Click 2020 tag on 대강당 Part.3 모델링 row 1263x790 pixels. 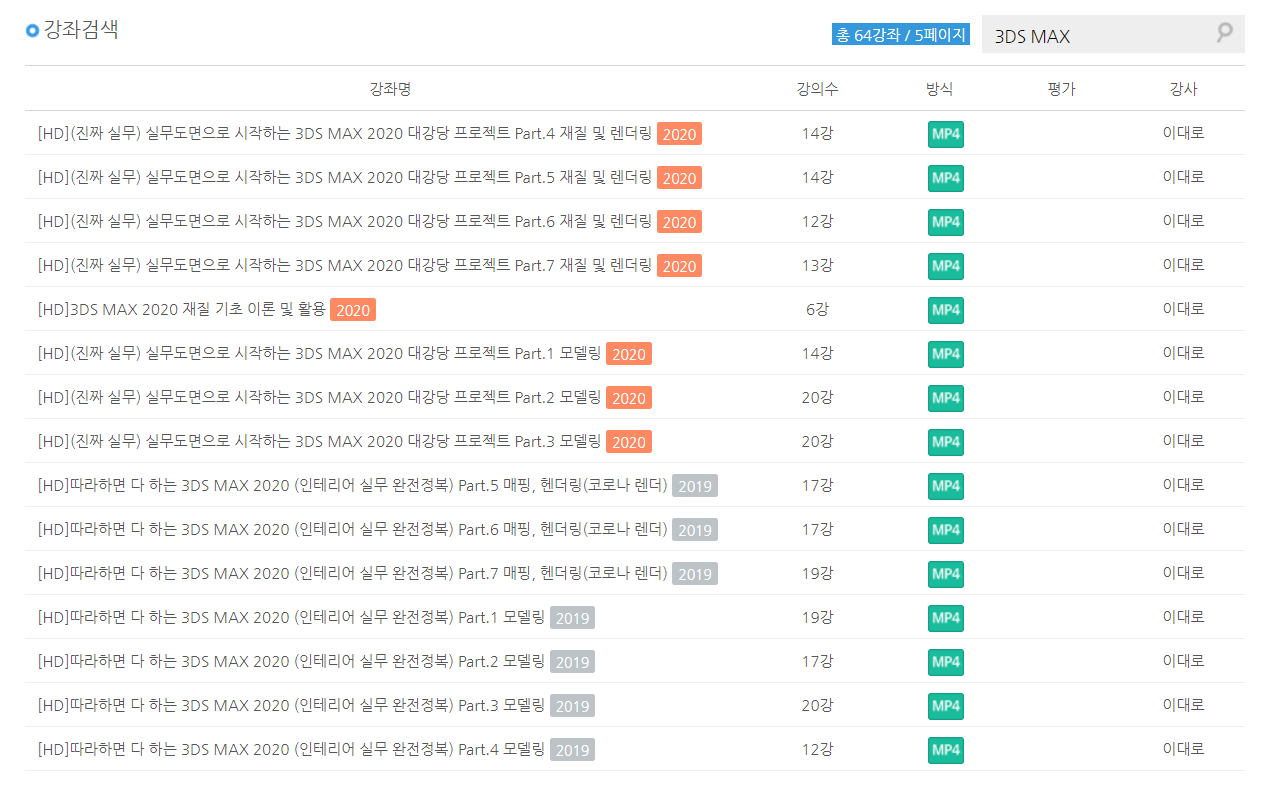629,442
